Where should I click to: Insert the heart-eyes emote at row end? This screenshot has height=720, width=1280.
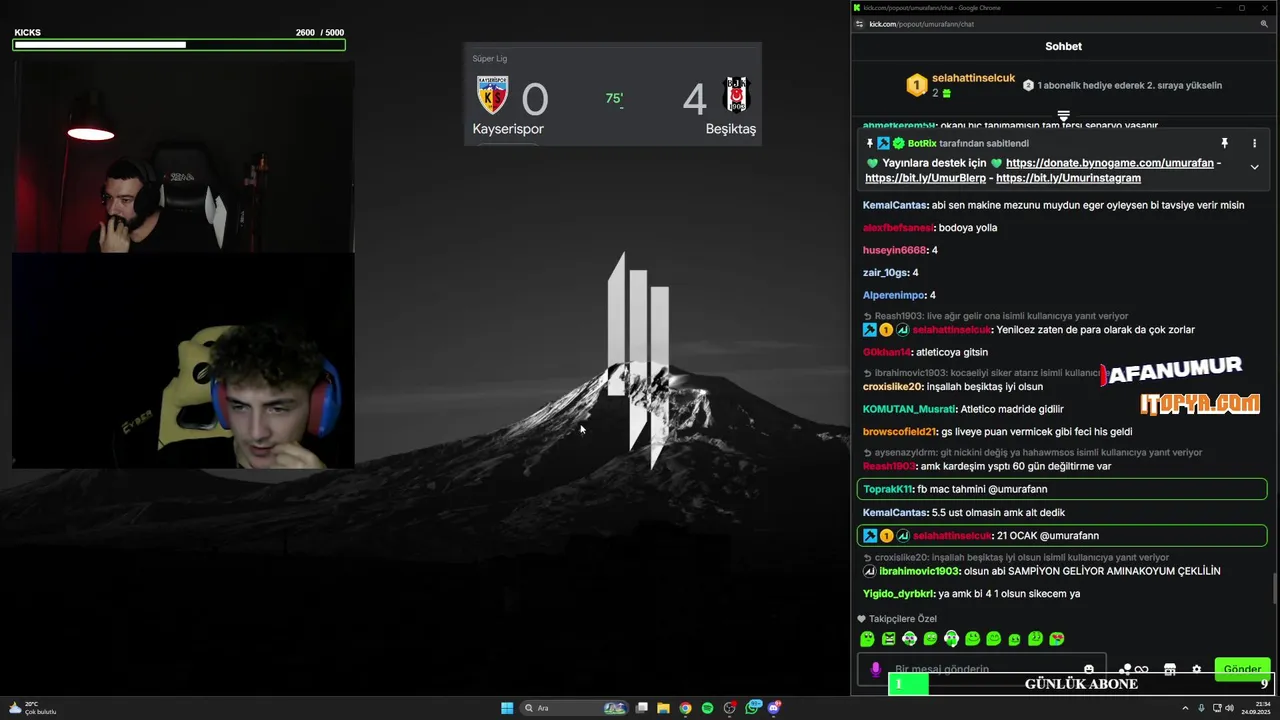pyautogui.click(x=1057, y=639)
